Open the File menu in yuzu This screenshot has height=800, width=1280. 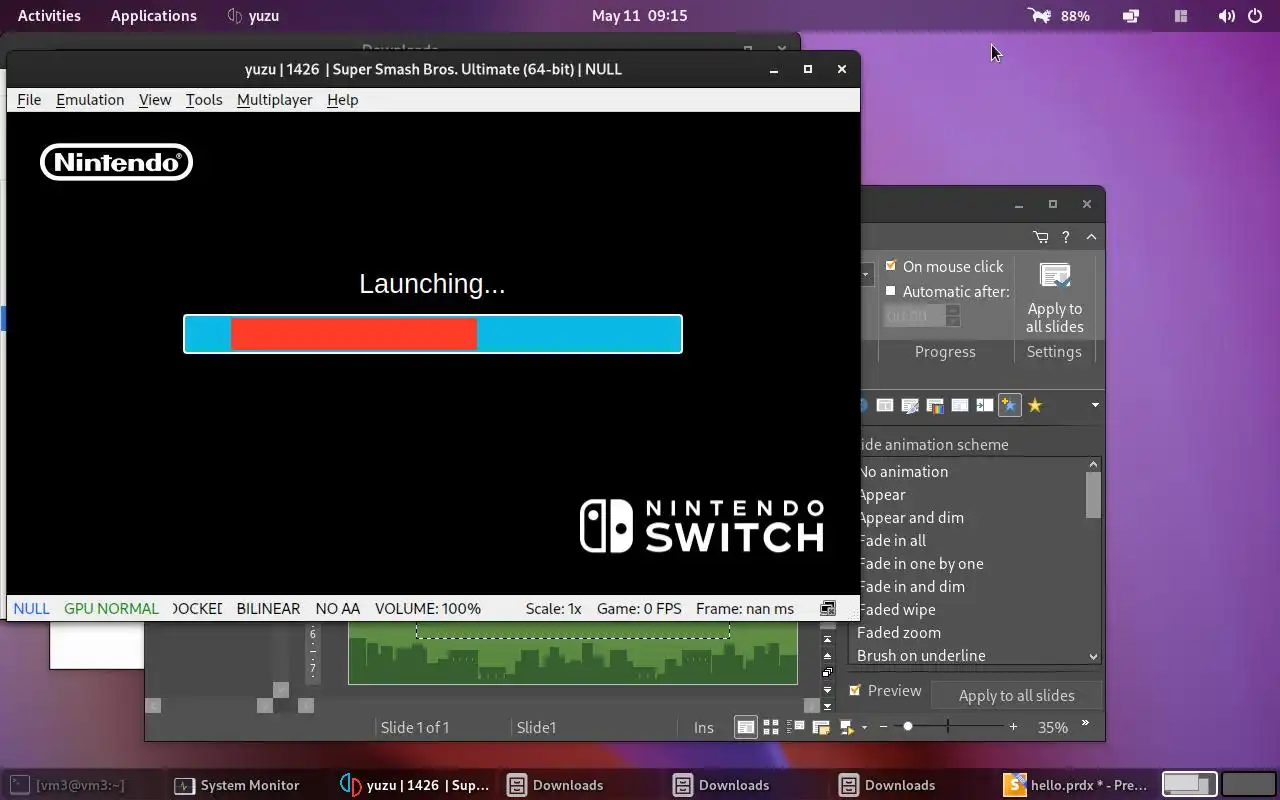(x=29, y=99)
